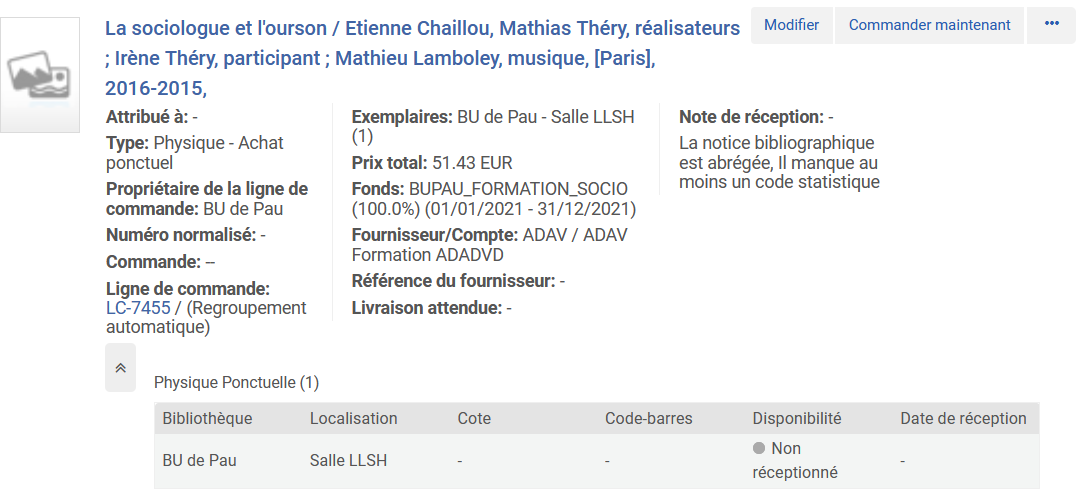Open the three-dots more actions menu
This screenshot has width=1080, height=504.
click(1051, 25)
